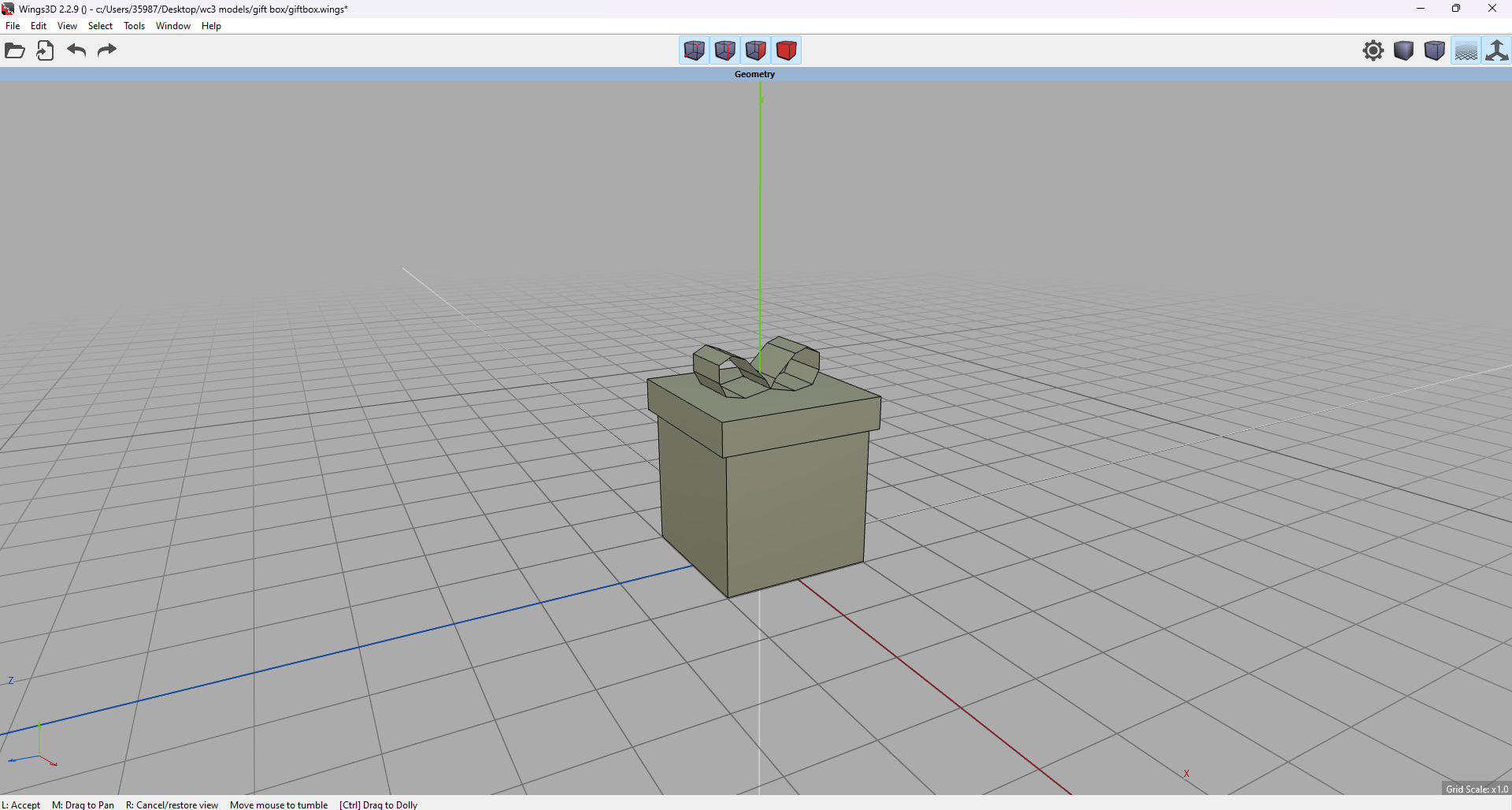This screenshot has width=1512, height=810.
Task: Click the axis orientation indicator
Action: [x=33, y=746]
